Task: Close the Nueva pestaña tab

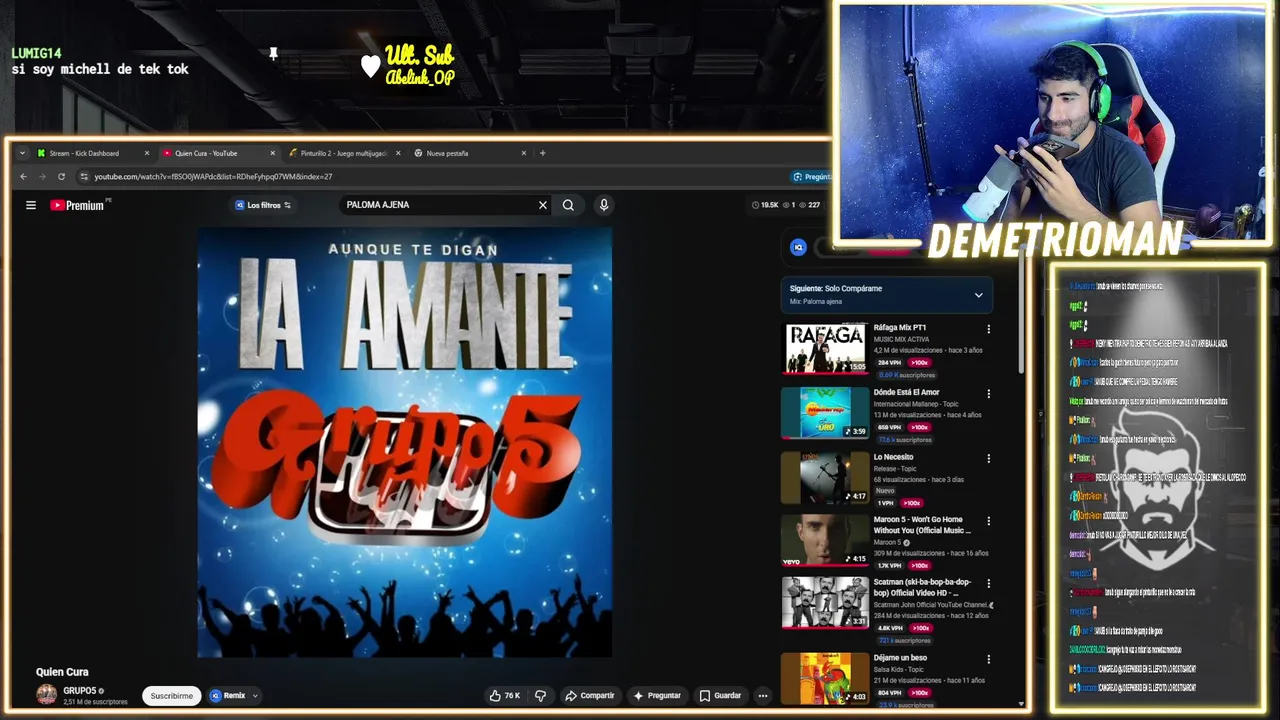Action: [x=523, y=153]
